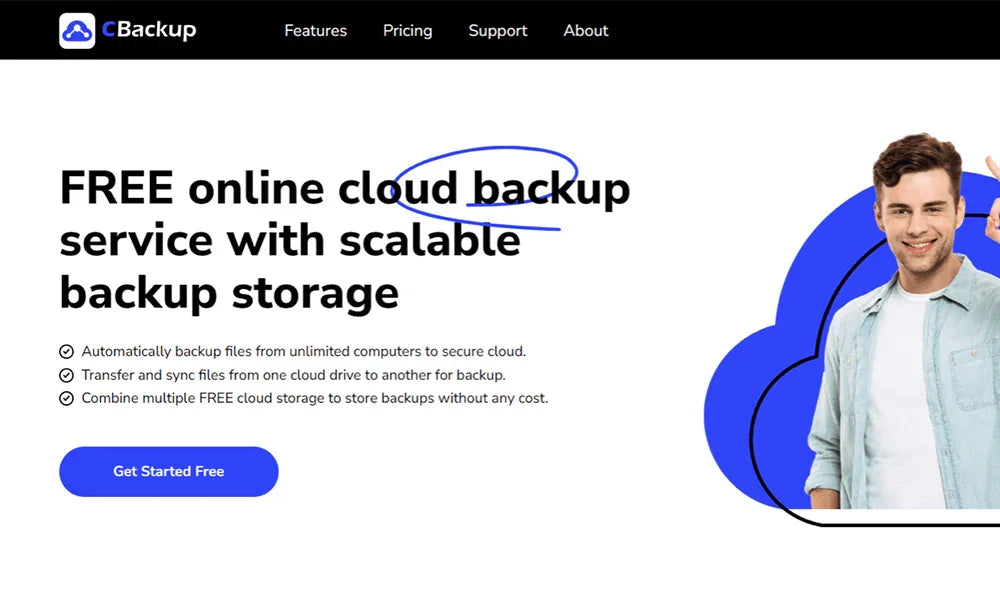Click the CBackup brand name text

tap(148, 29)
